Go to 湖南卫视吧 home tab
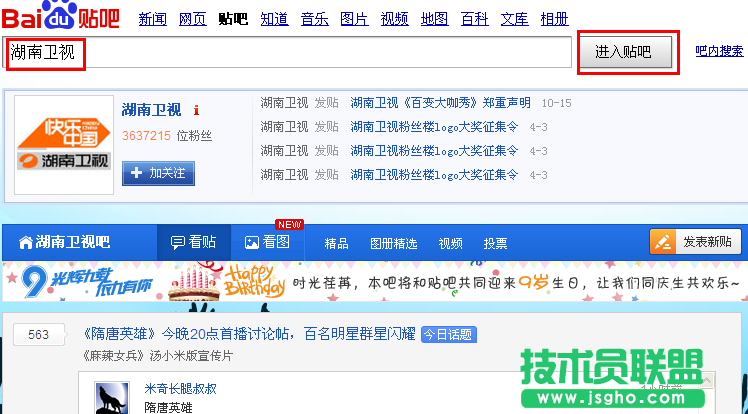Image resolution: width=748 pixels, height=414 pixels. (64, 242)
